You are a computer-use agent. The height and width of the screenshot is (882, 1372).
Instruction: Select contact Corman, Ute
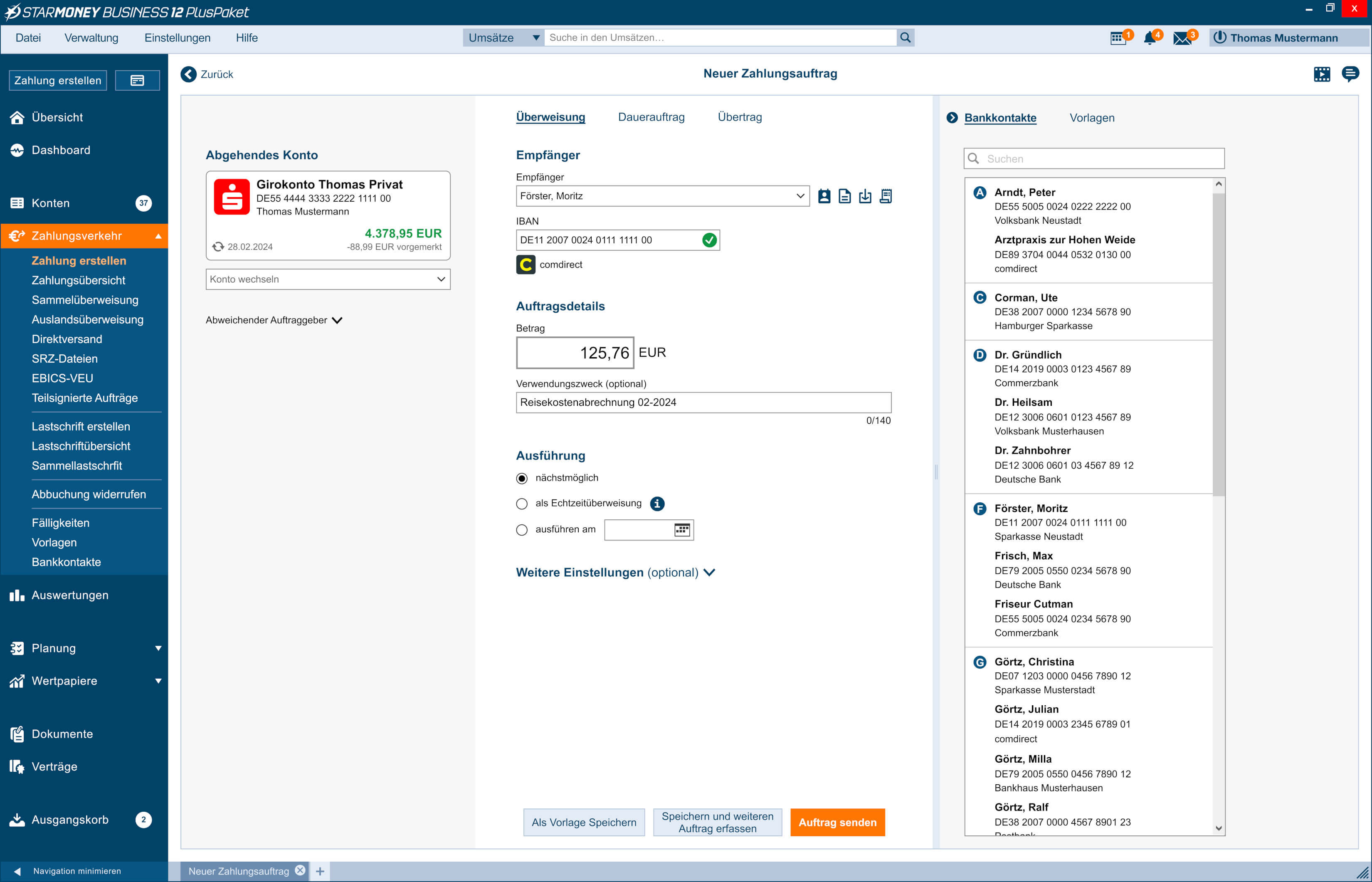coord(1088,311)
